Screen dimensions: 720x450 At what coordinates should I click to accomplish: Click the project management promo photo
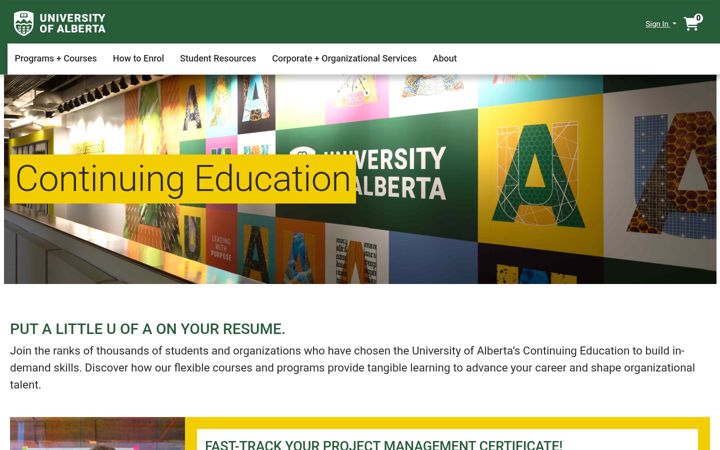[x=97, y=433]
